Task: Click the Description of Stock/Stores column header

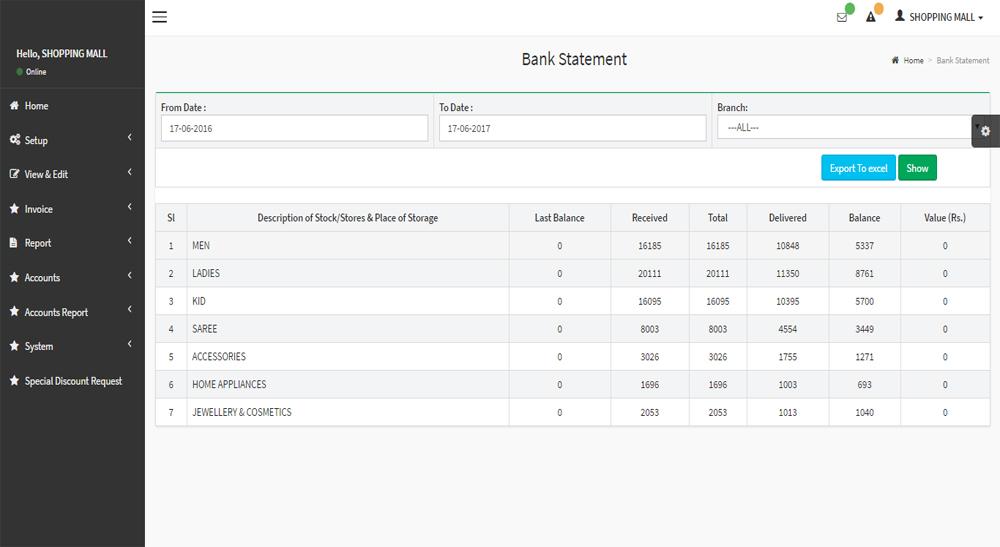Action: 348,217
